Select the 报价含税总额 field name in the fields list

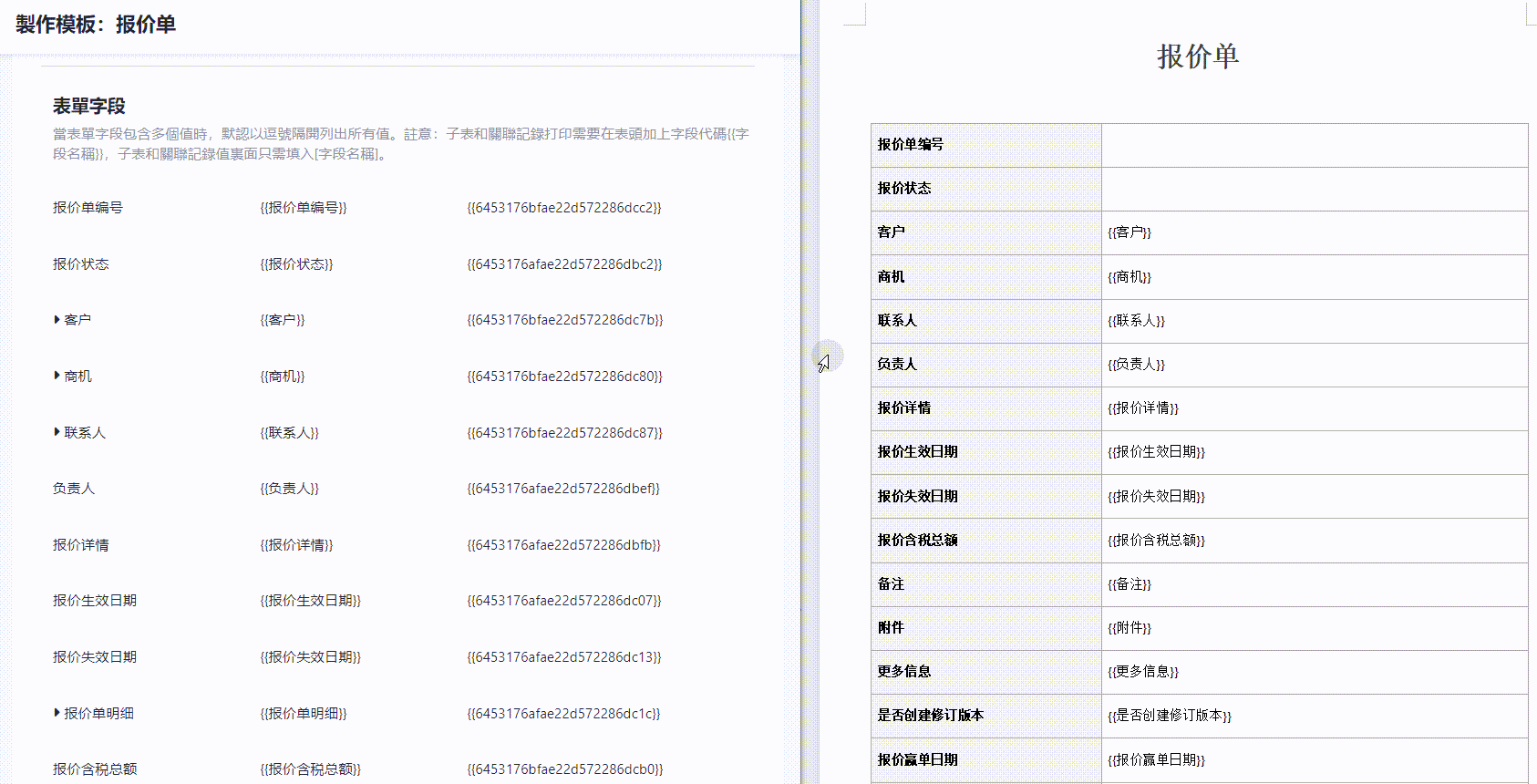pyautogui.click(x=95, y=769)
